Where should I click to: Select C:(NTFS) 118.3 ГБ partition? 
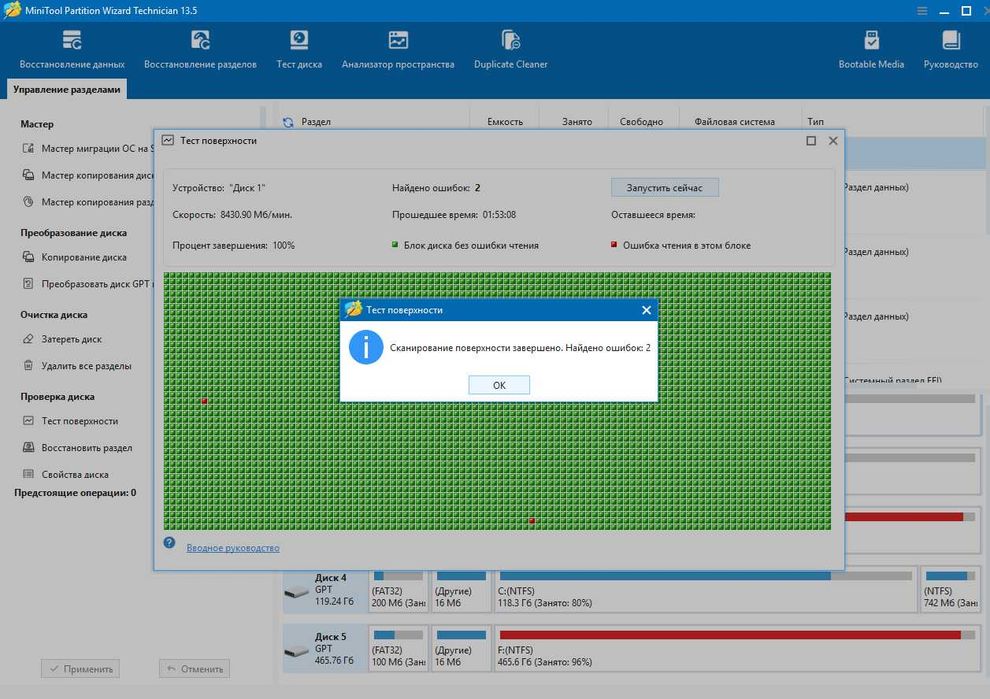pyautogui.click(x=705, y=590)
